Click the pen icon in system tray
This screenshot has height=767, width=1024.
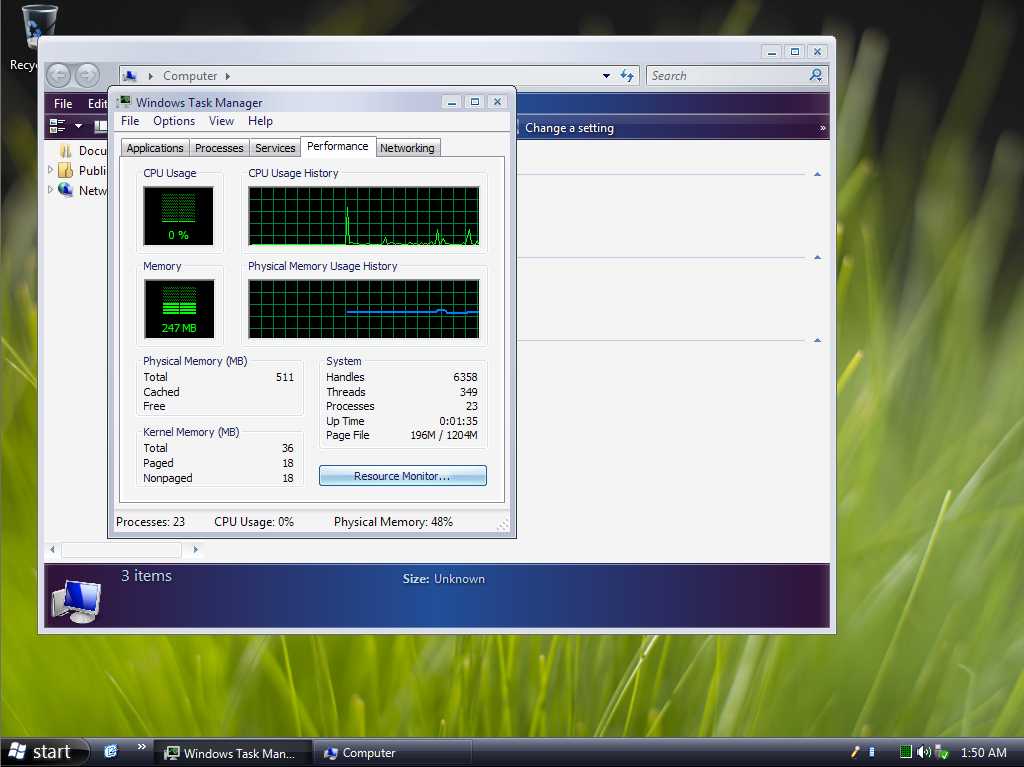855,752
